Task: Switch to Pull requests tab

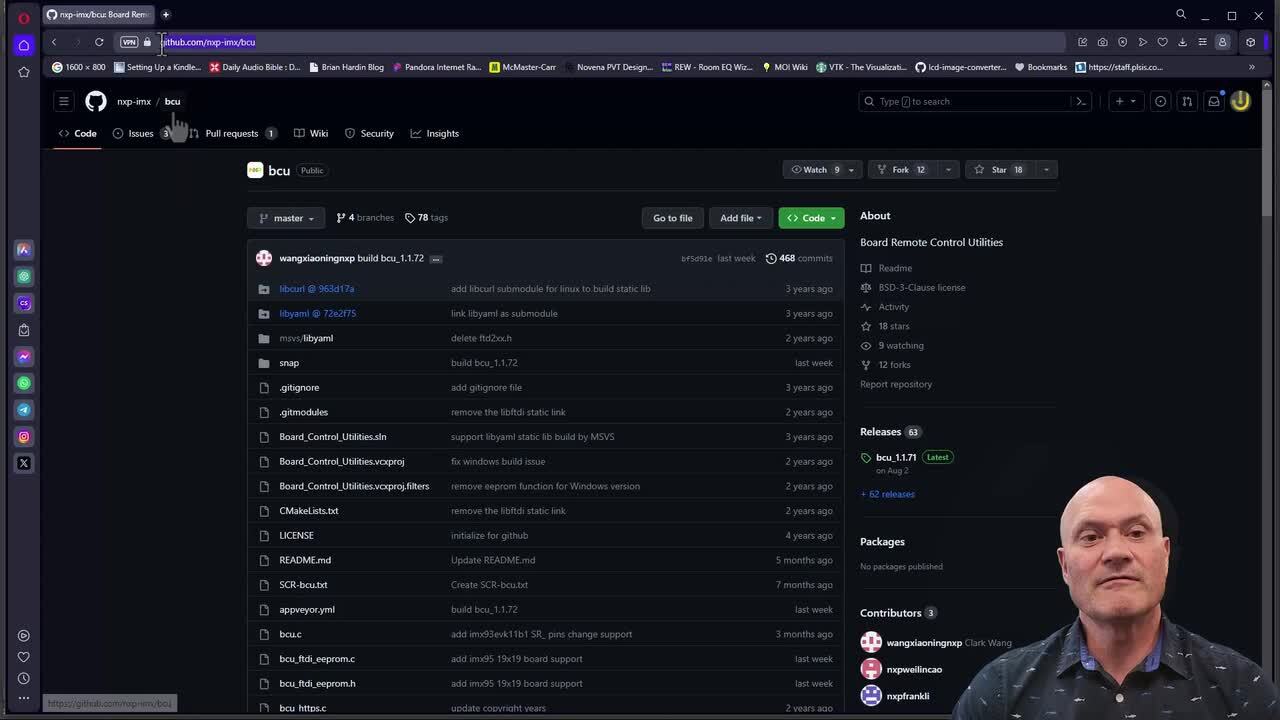Action: (x=233, y=133)
